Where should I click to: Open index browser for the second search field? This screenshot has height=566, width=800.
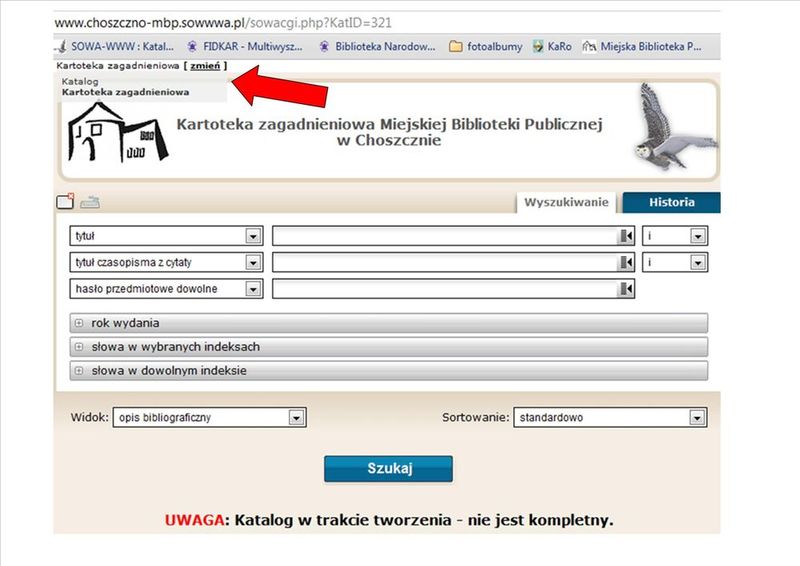(627, 262)
